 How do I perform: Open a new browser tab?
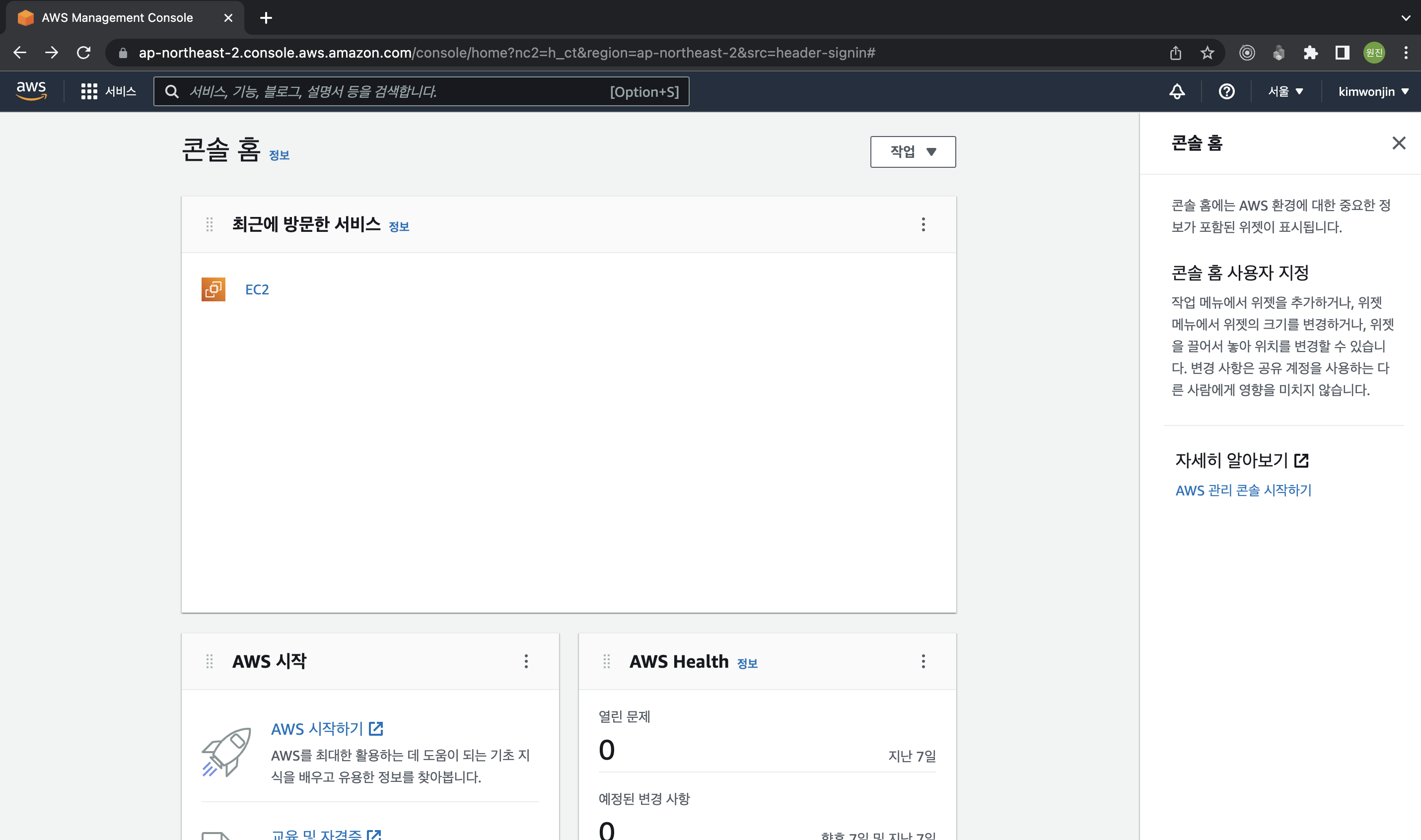pos(266,18)
